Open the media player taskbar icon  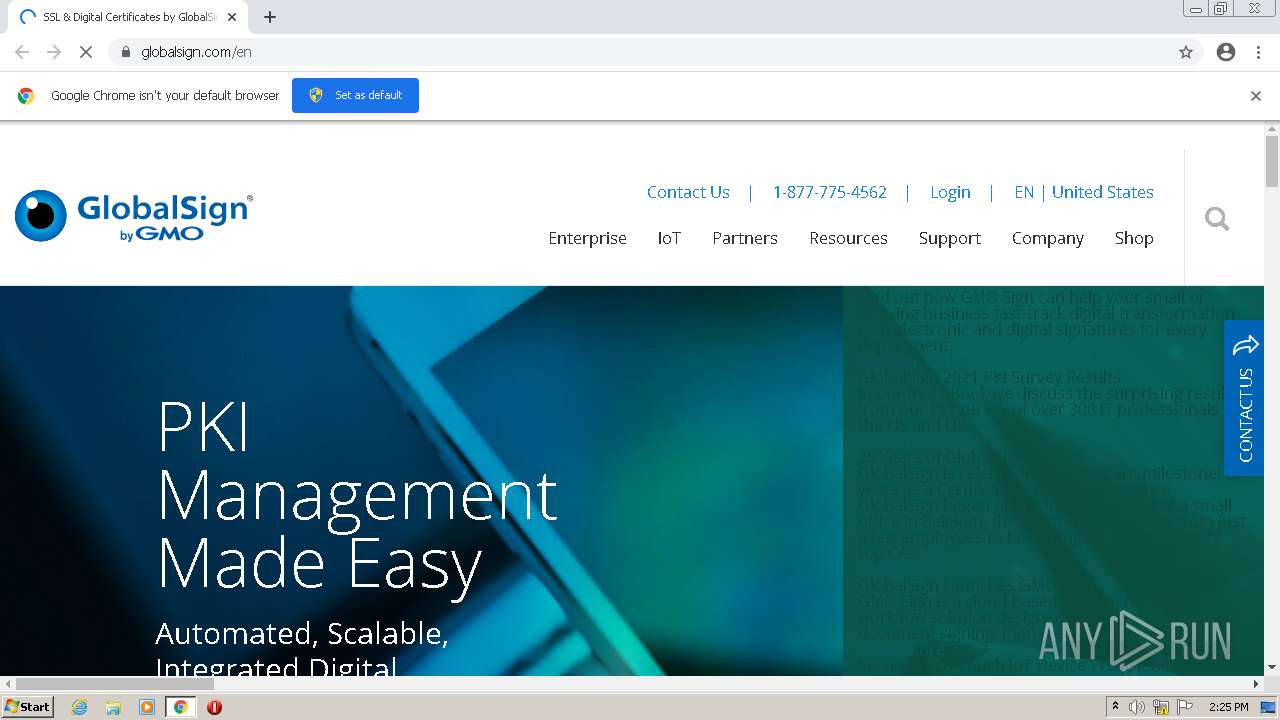click(147, 707)
